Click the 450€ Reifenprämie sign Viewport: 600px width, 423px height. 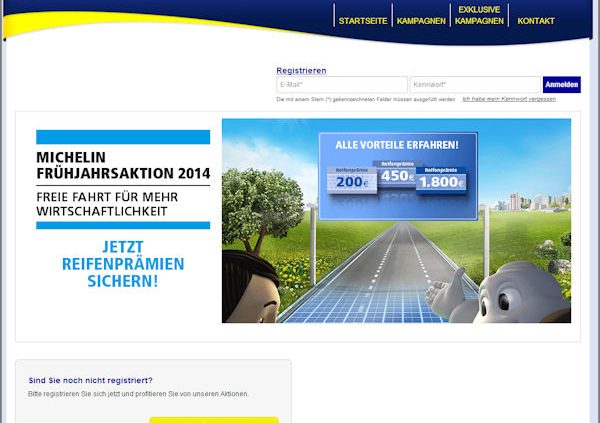click(x=397, y=173)
